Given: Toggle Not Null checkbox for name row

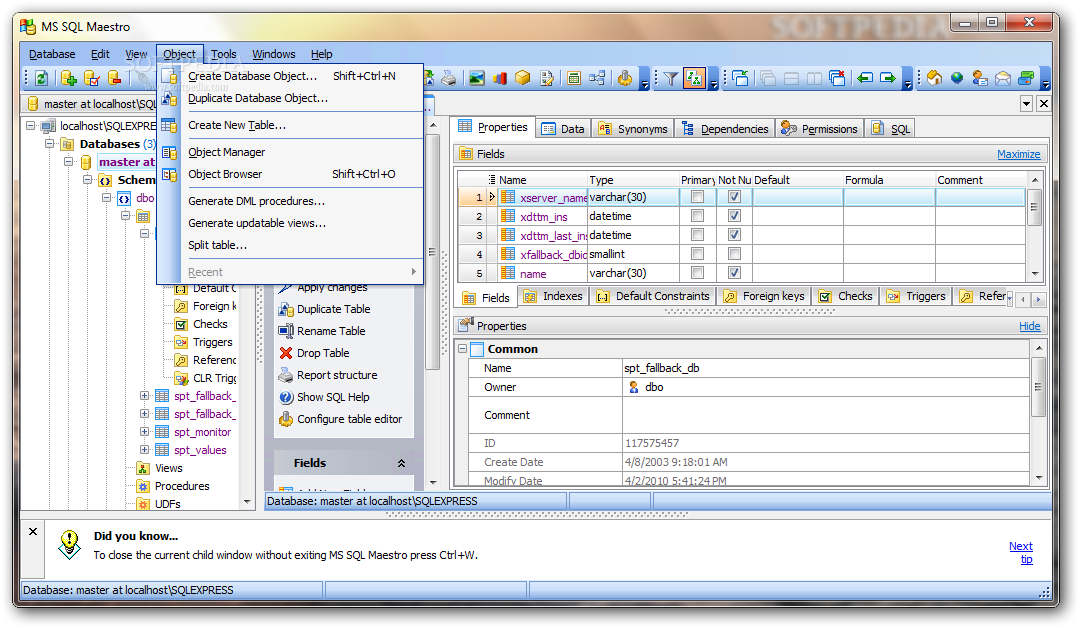Looking at the screenshot, I should 734,273.
